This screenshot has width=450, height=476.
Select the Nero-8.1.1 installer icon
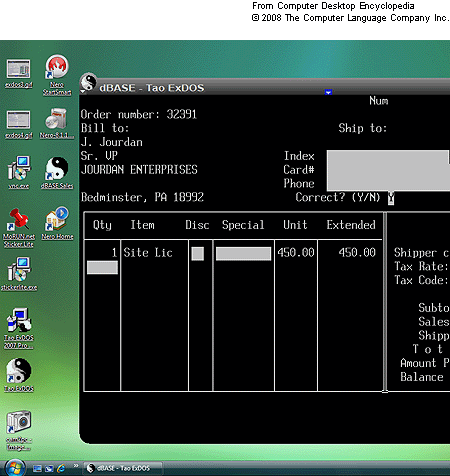pos(57,123)
